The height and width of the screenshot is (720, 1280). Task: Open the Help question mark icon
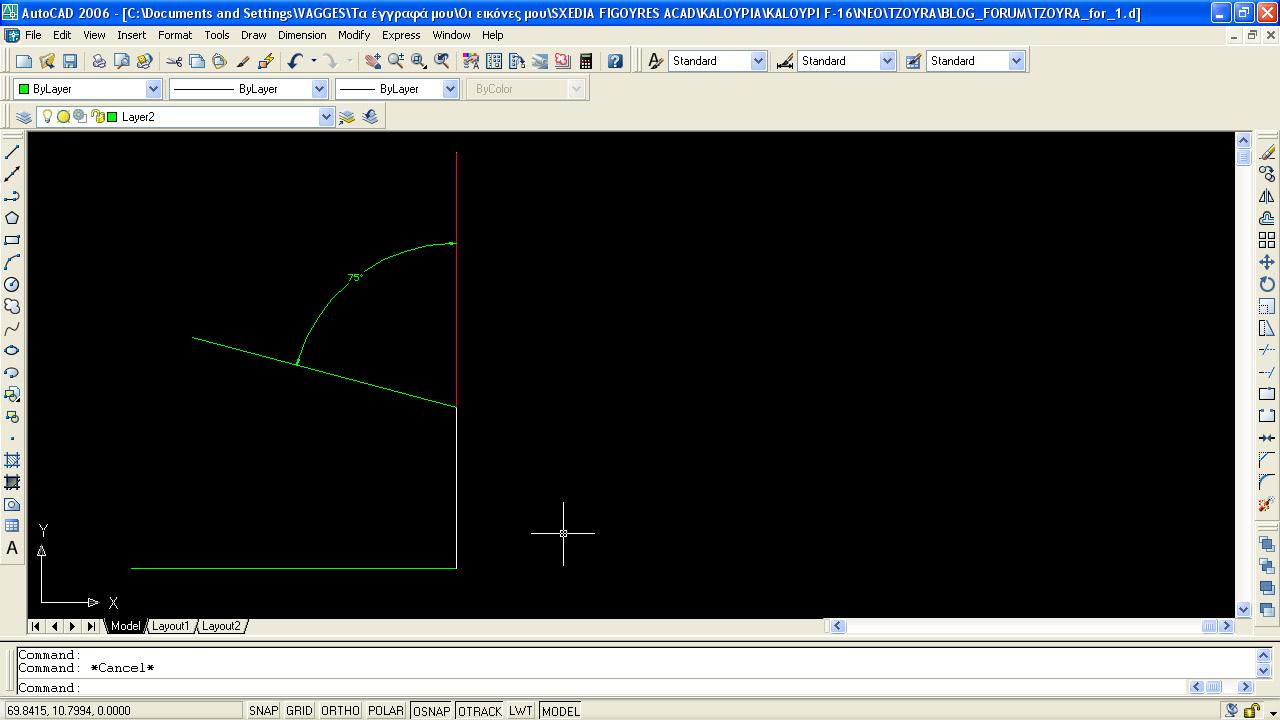coord(615,61)
